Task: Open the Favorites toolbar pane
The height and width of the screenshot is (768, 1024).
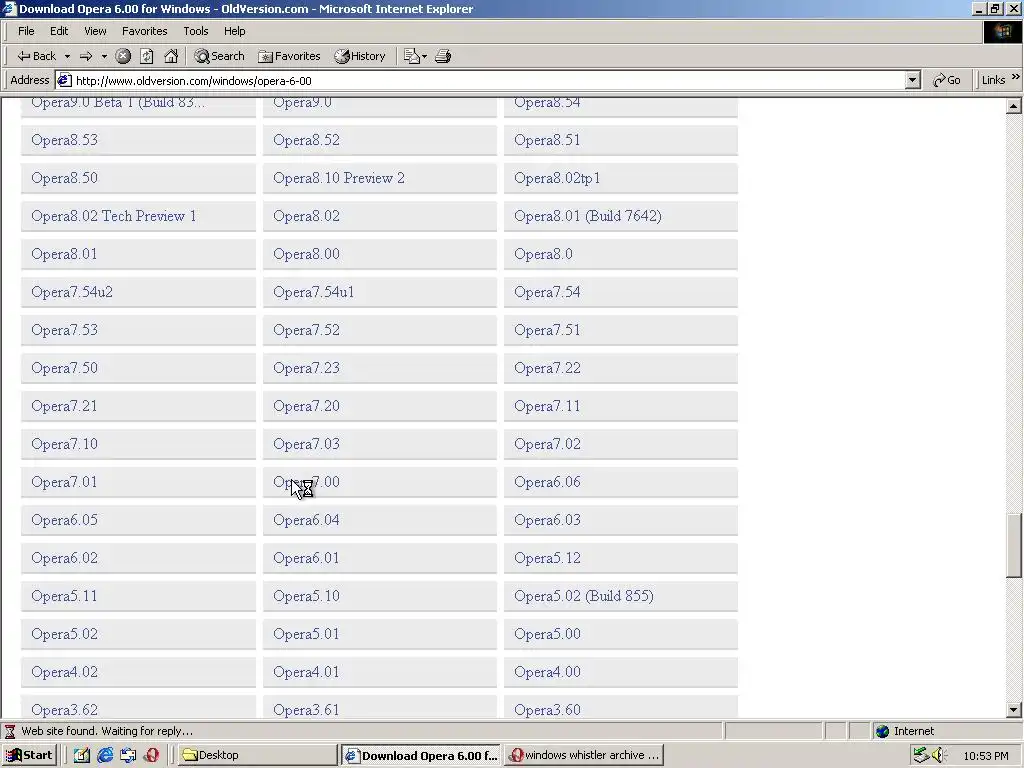Action: (x=289, y=56)
